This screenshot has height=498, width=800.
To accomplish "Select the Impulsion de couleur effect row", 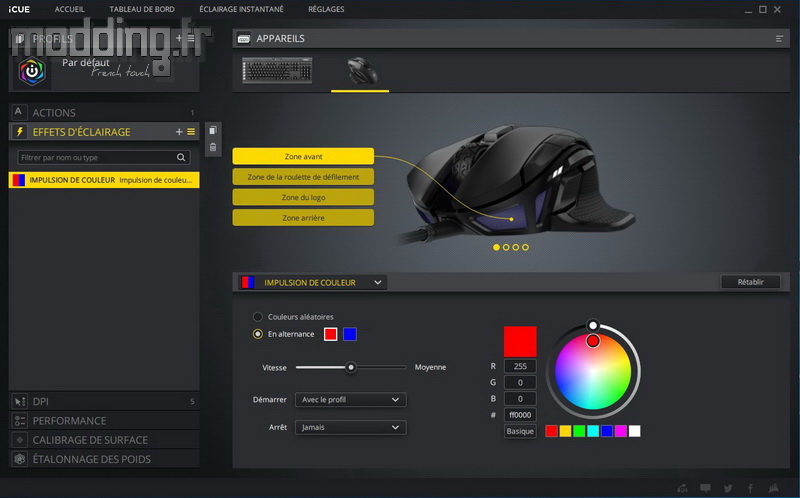I will (104, 180).
